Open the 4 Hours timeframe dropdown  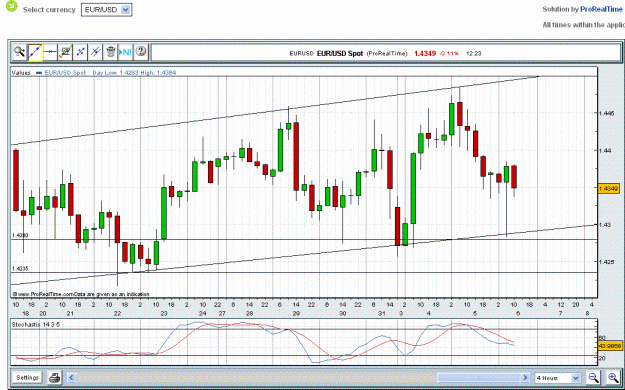(x=558, y=378)
